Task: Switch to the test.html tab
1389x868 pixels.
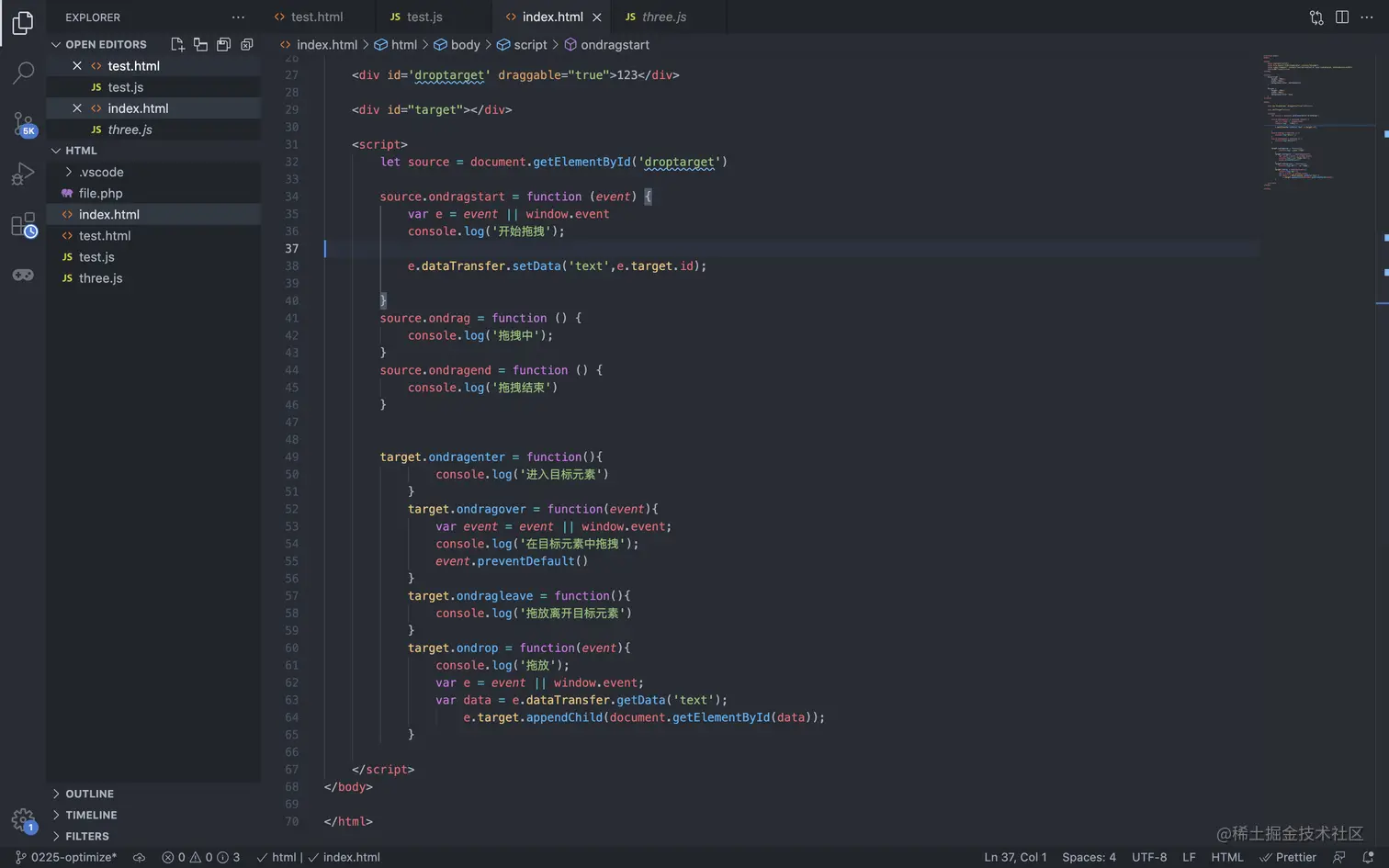Action: tap(318, 17)
